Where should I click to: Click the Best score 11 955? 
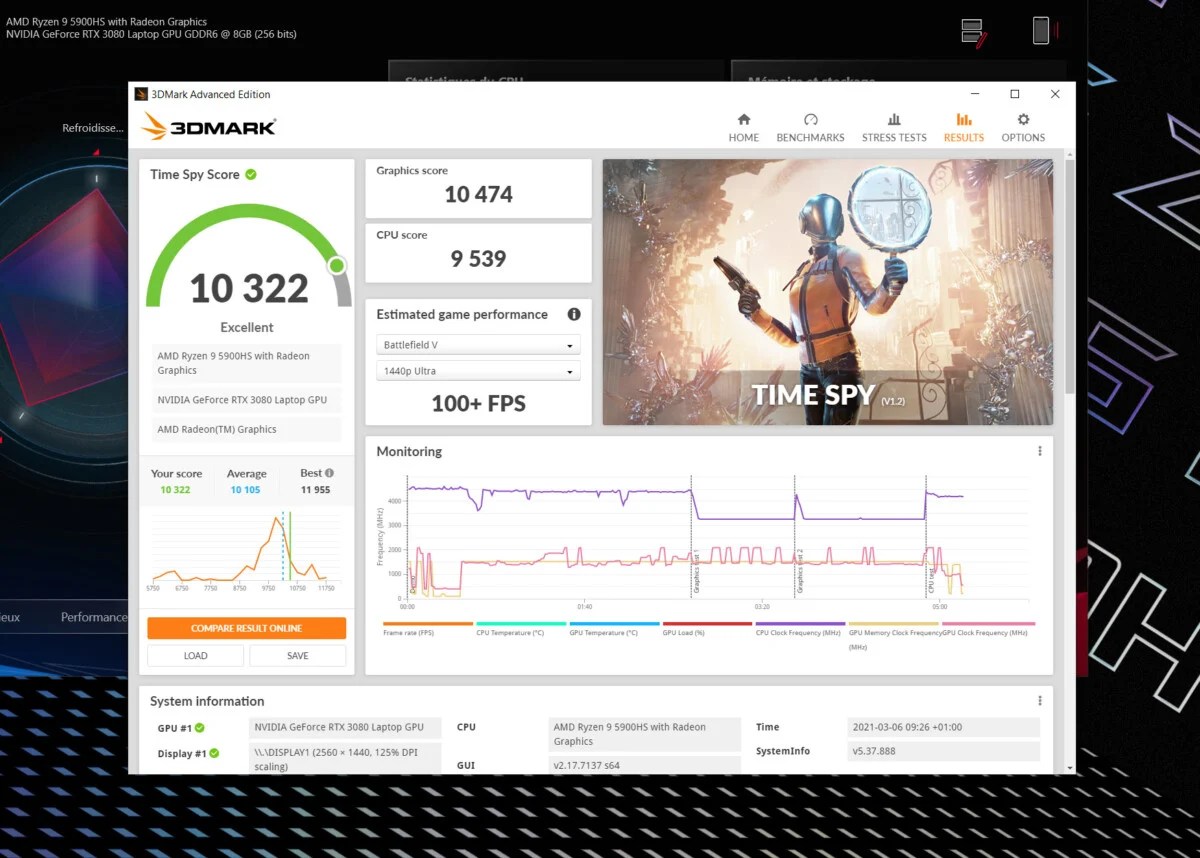click(315, 490)
